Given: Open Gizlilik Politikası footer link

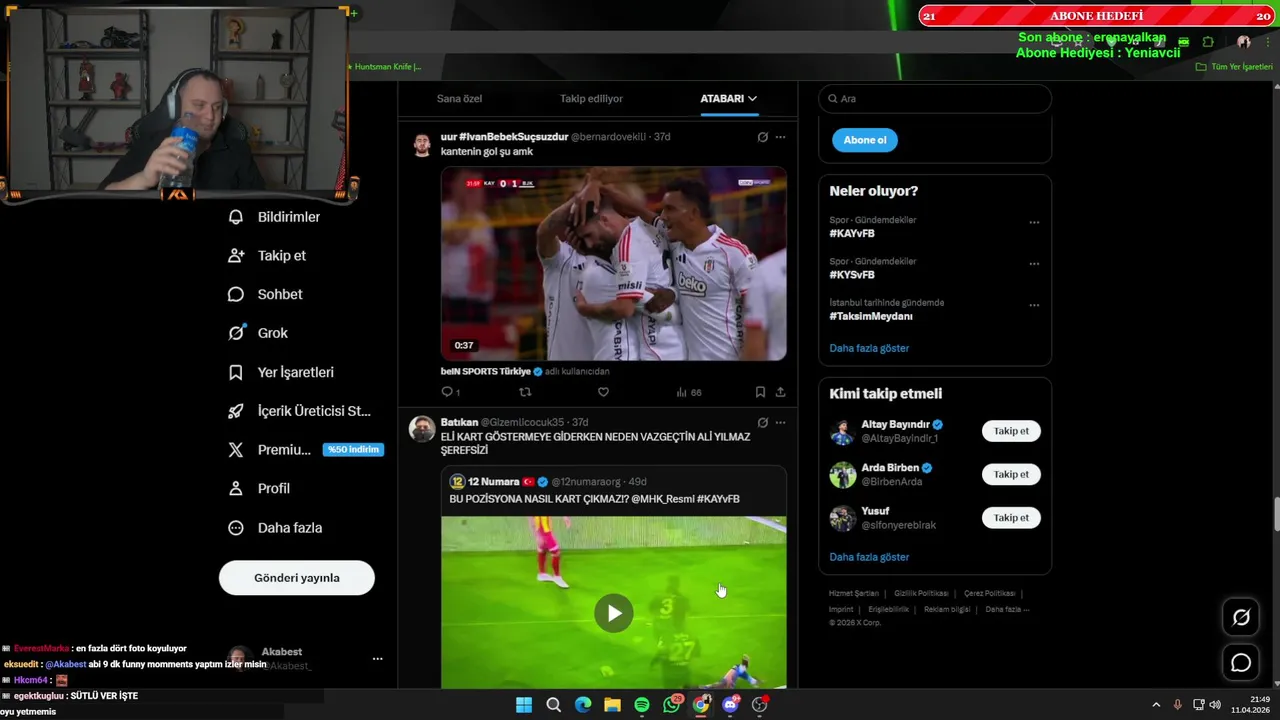Looking at the screenshot, I should 921,593.
